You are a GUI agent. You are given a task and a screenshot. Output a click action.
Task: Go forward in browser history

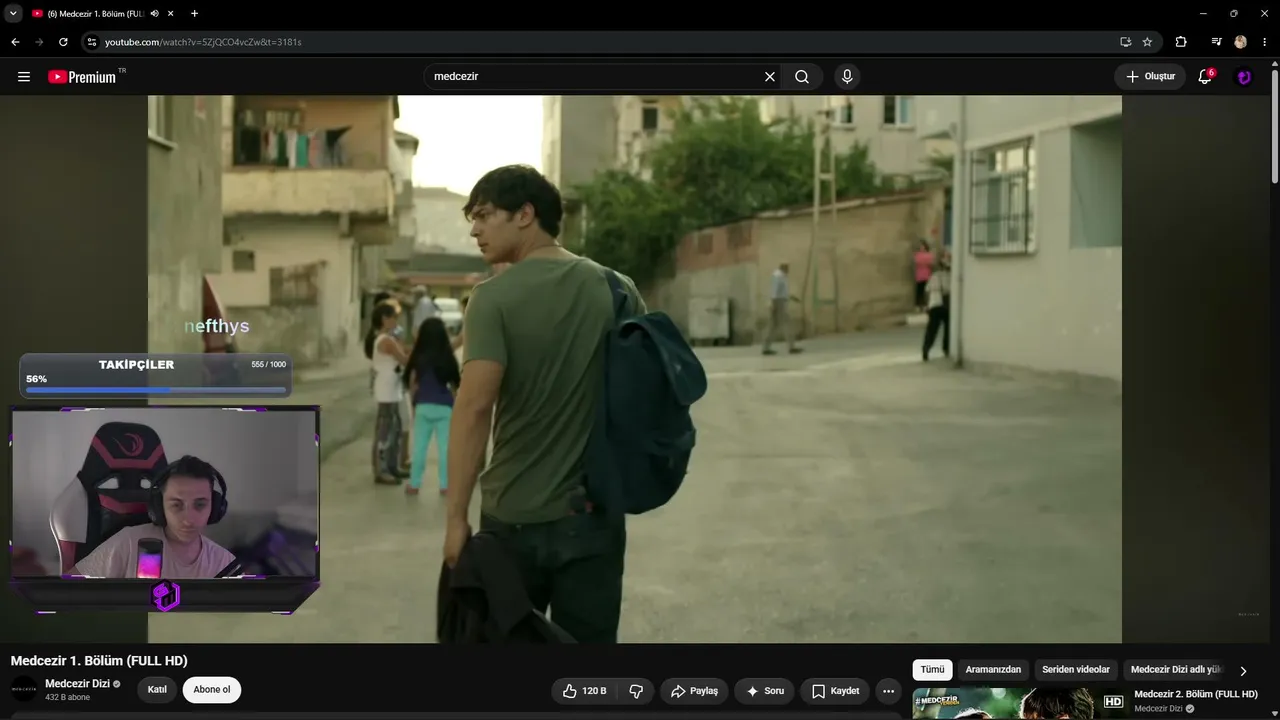tap(39, 42)
